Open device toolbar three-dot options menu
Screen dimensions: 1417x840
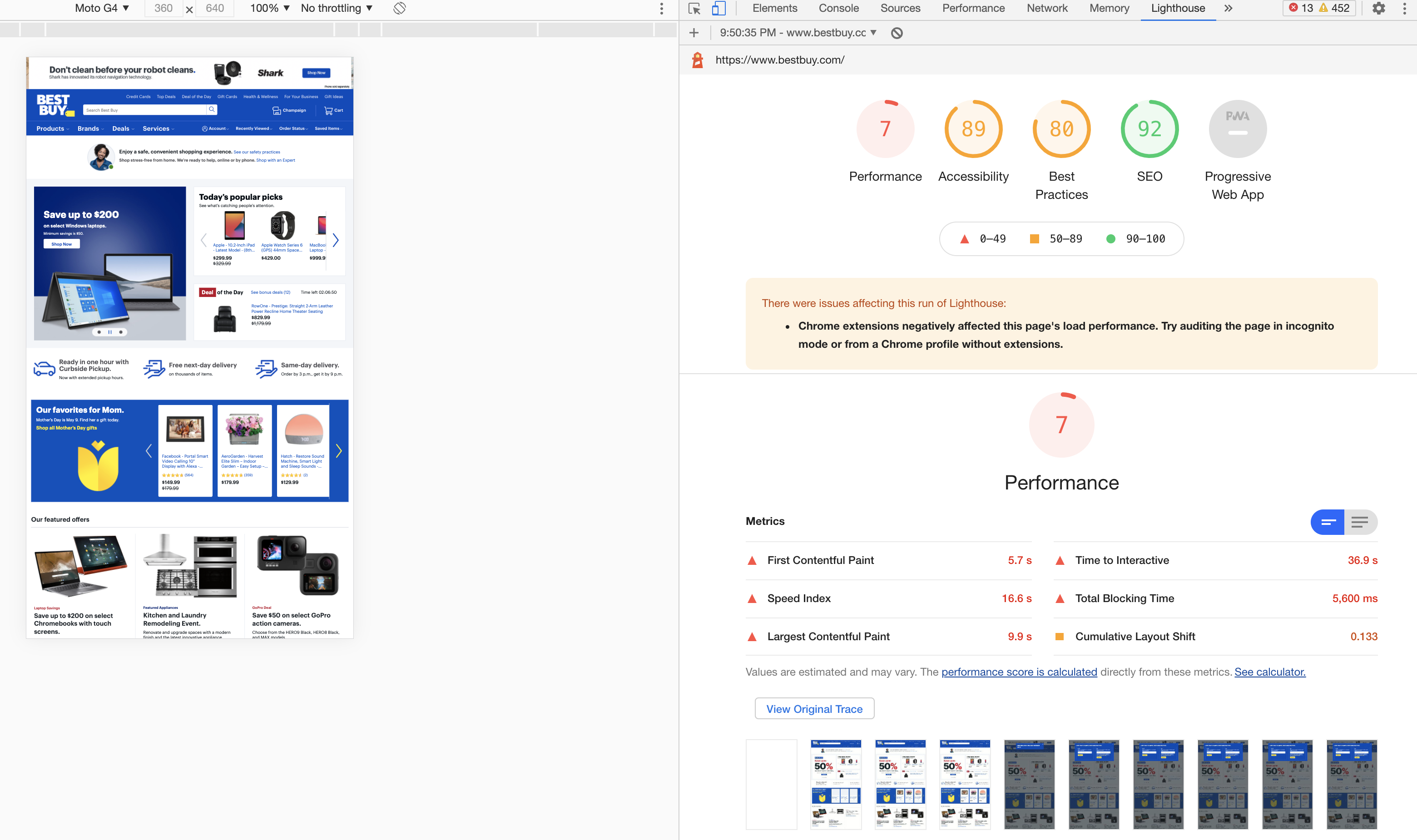(x=661, y=9)
